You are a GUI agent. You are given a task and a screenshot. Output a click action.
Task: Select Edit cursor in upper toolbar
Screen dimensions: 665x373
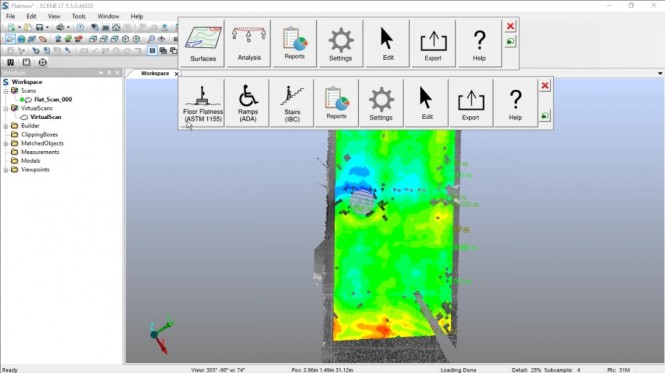pyautogui.click(x=387, y=43)
